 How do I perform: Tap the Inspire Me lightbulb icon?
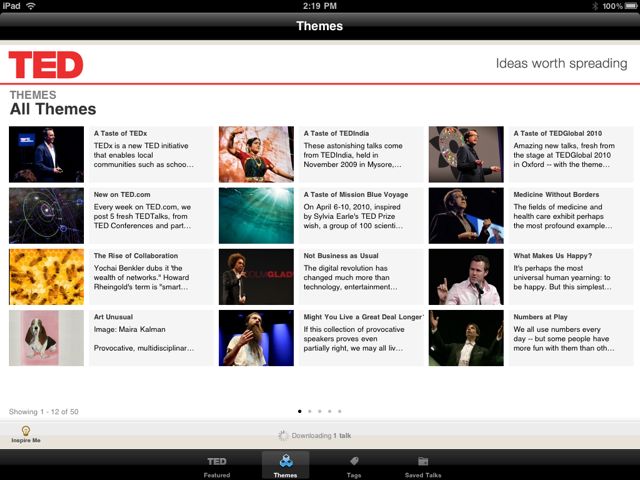(25, 431)
